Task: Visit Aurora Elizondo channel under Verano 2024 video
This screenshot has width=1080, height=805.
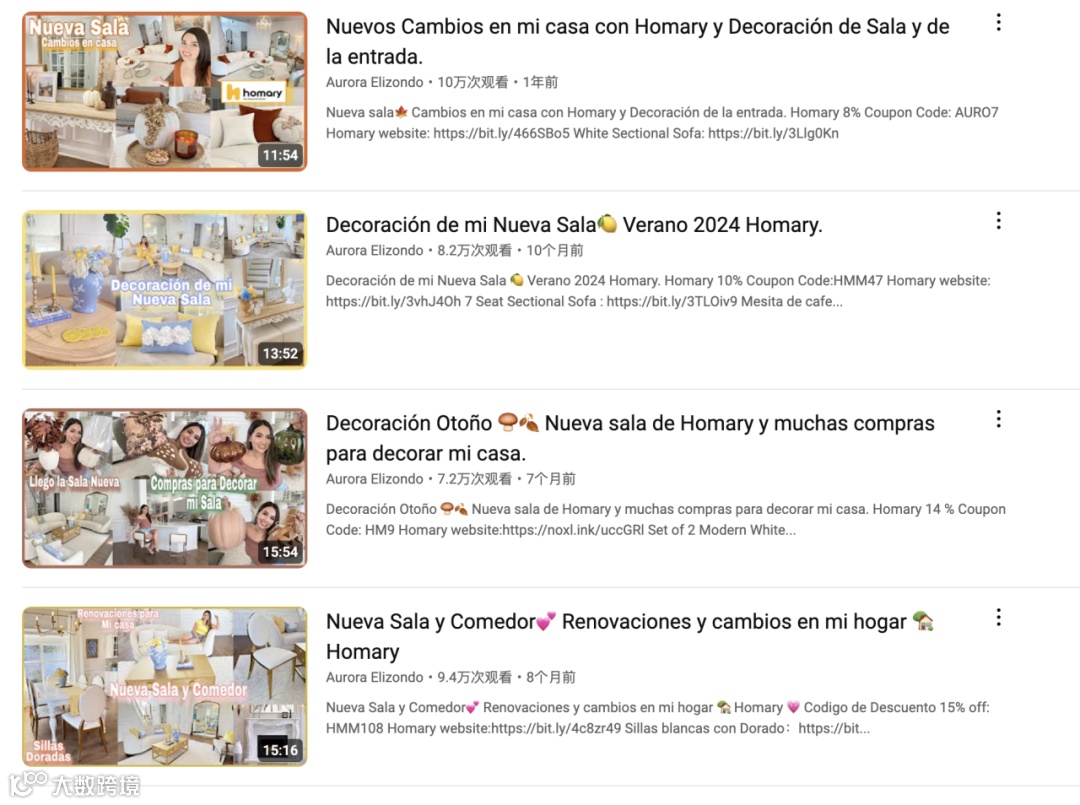Action: [x=375, y=250]
